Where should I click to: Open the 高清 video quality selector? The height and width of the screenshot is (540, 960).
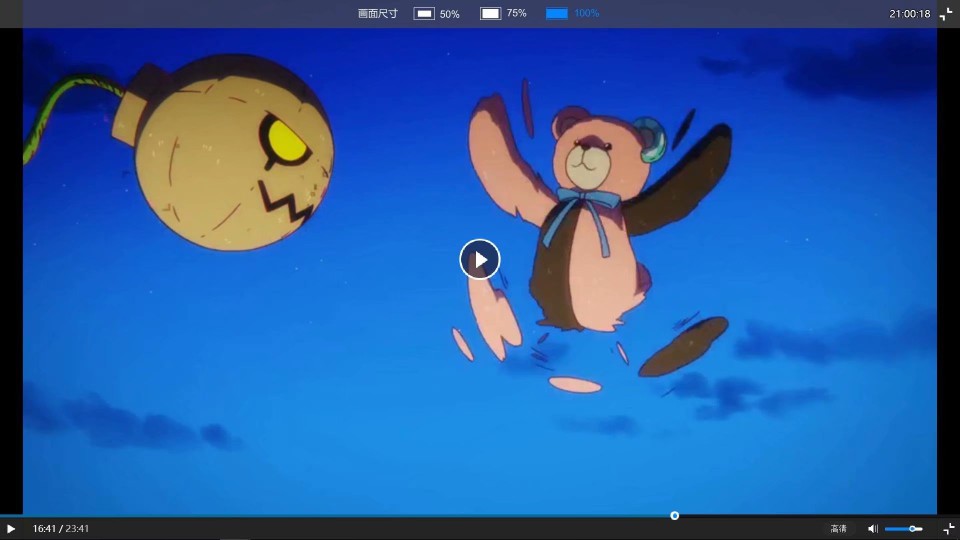click(838, 529)
